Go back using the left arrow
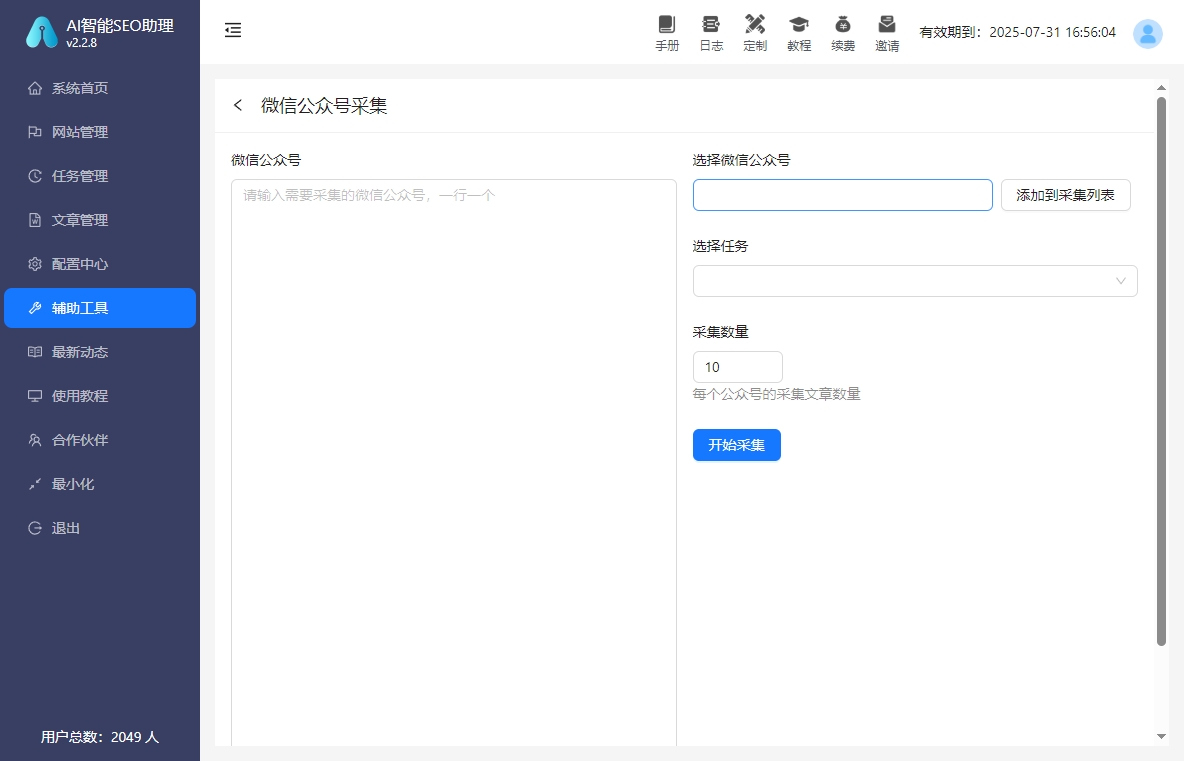Viewport: 1184px width, 761px height. click(238, 106)
